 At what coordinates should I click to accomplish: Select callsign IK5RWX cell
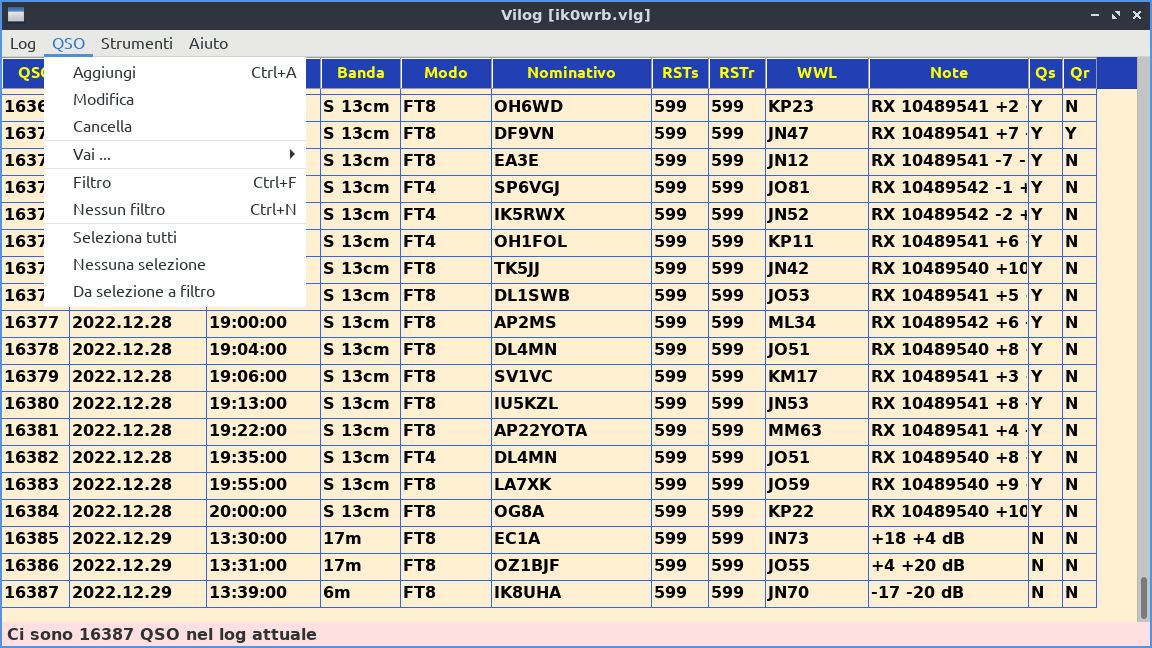pos(572,215)
